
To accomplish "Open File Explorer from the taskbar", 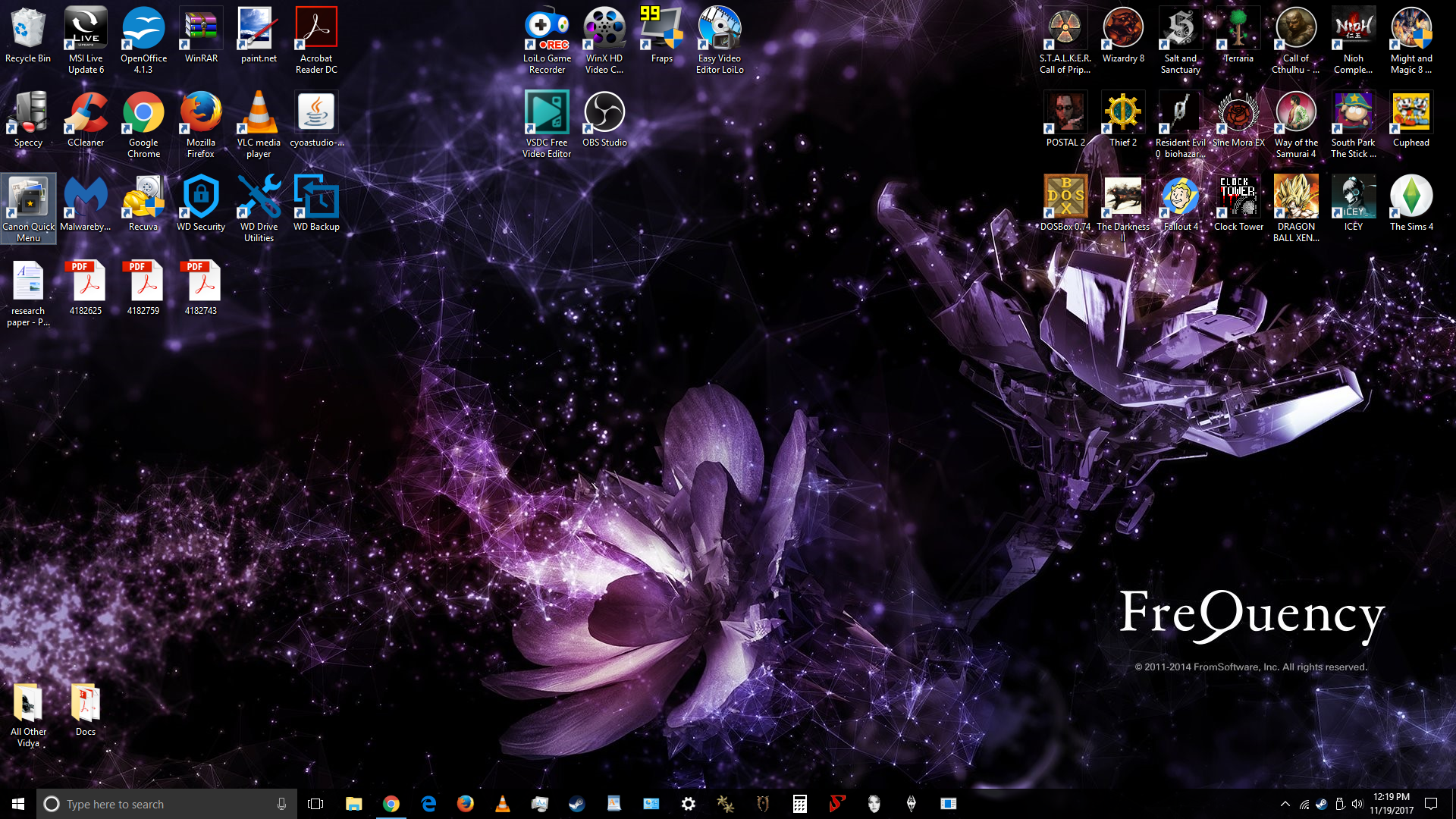I will [x=353, y=804].
